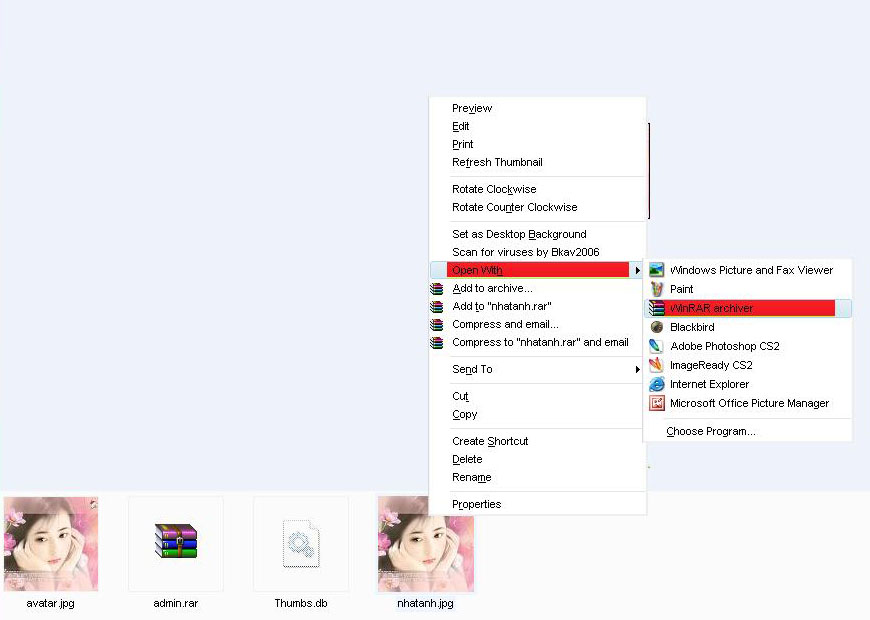
Task: Click the avatar.jpg file name
Action: [x=50, y=603]
